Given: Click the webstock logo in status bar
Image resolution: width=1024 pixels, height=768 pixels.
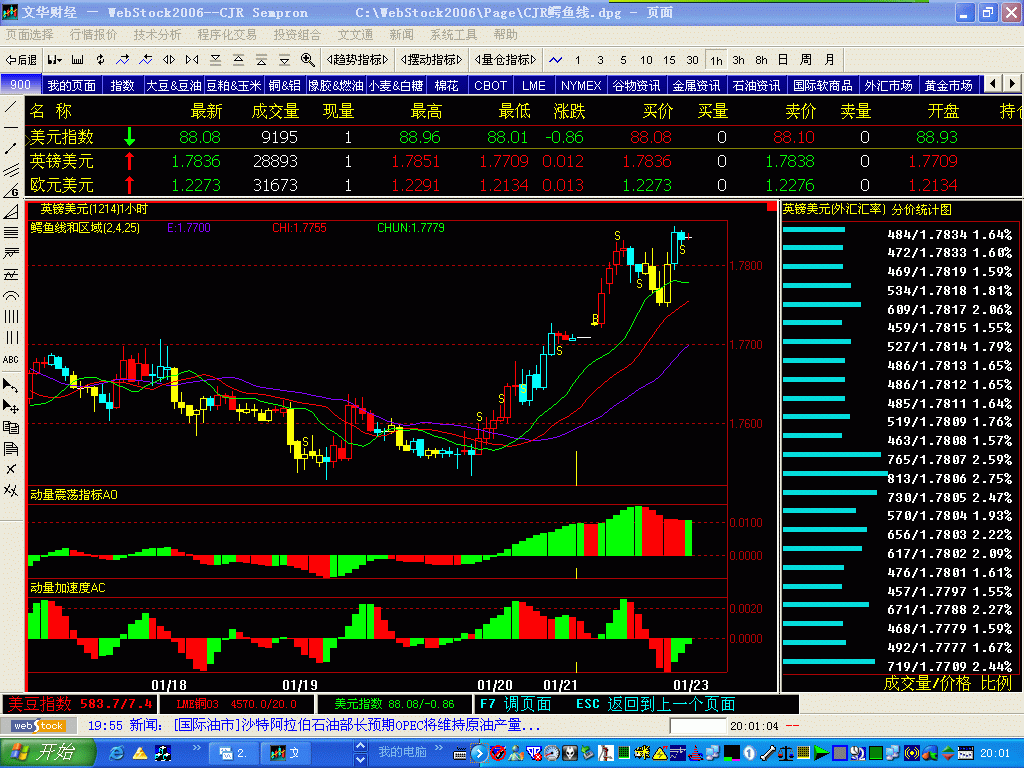Looking at the screenshot, I should (39, 726).
